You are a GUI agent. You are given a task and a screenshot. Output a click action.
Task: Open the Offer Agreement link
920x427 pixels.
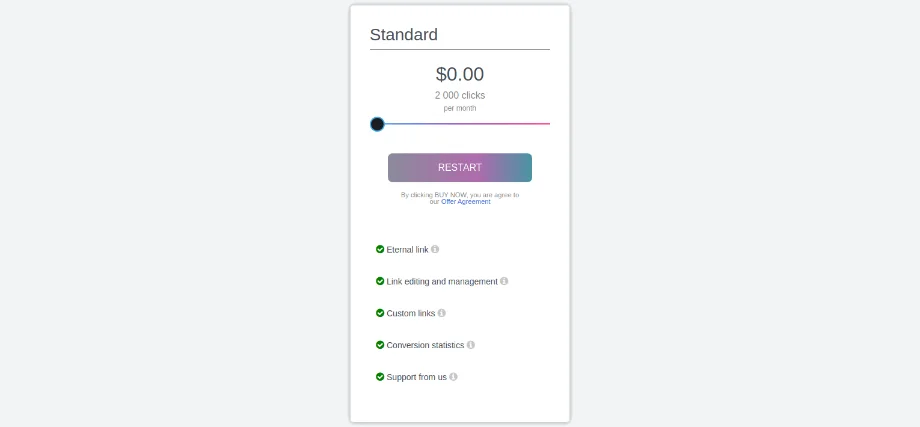click(466, 202)
